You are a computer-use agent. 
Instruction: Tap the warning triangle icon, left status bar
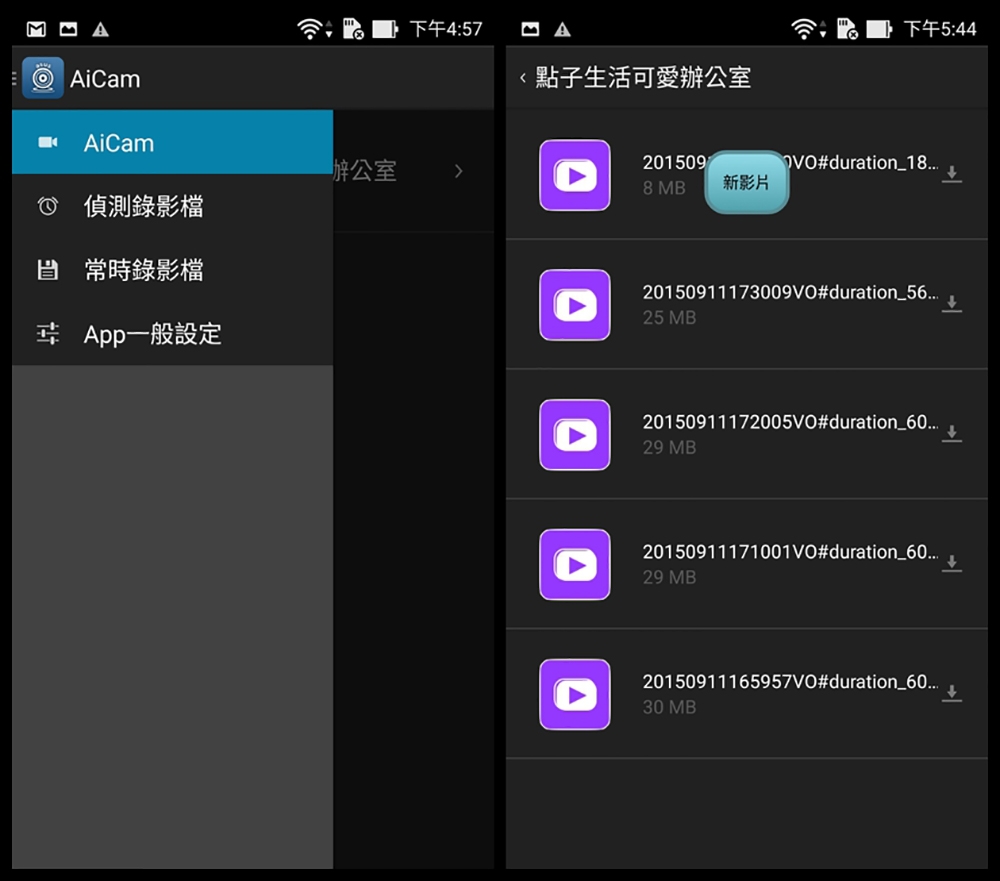[100, 29]
